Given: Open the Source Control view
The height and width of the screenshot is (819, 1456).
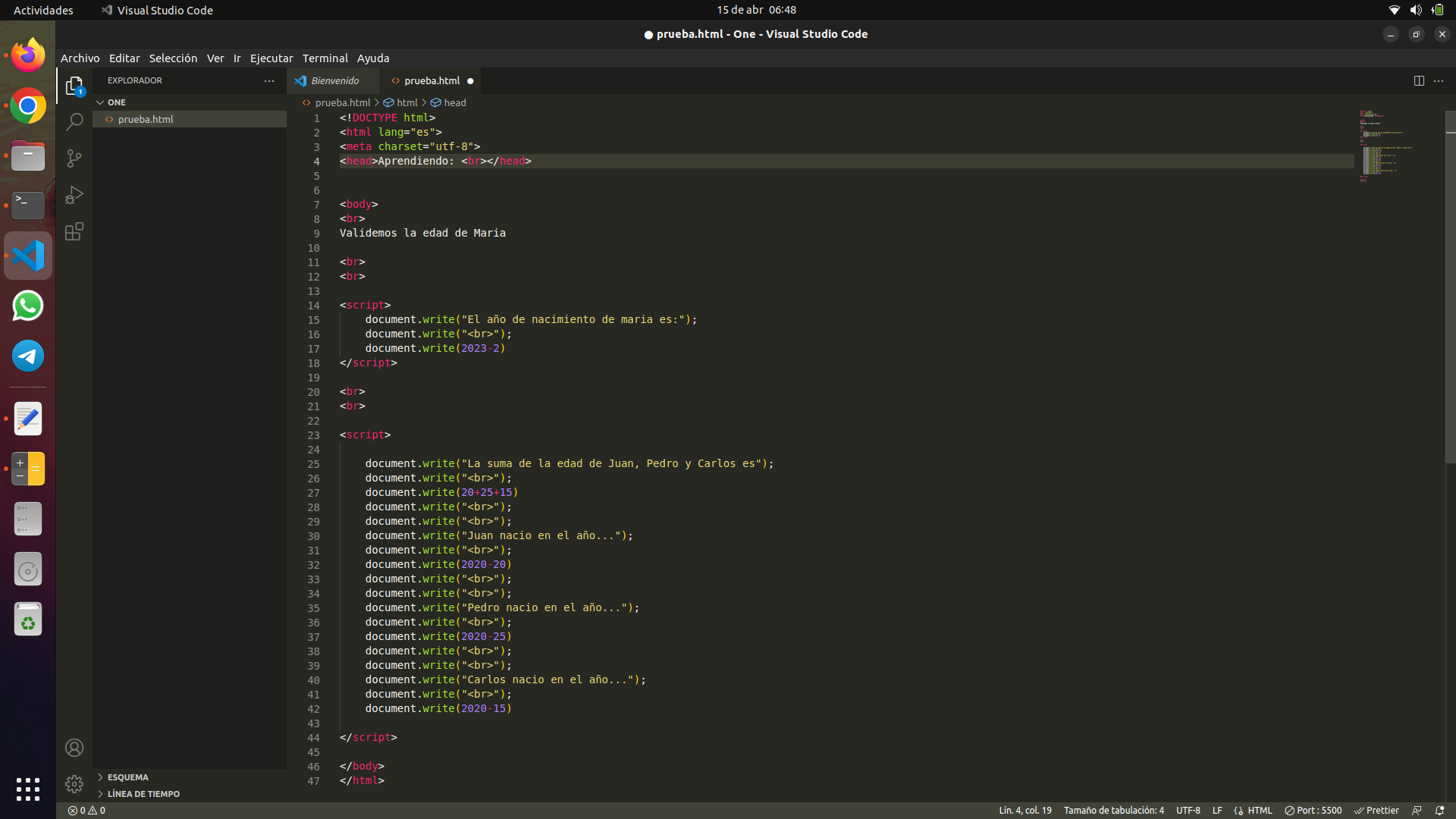Looking at the screenshot, I should click(74, 158).
